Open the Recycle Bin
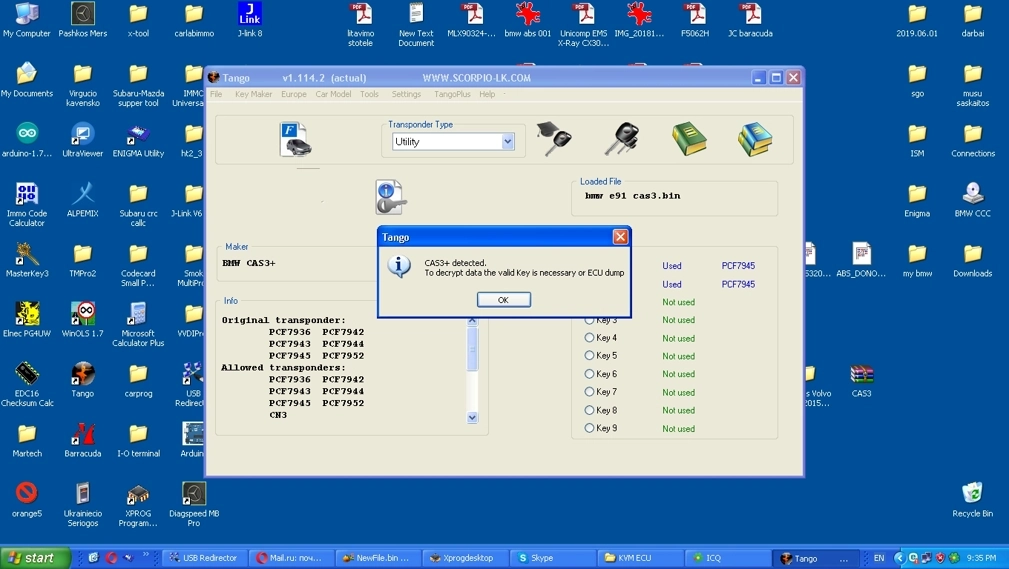 972,499
